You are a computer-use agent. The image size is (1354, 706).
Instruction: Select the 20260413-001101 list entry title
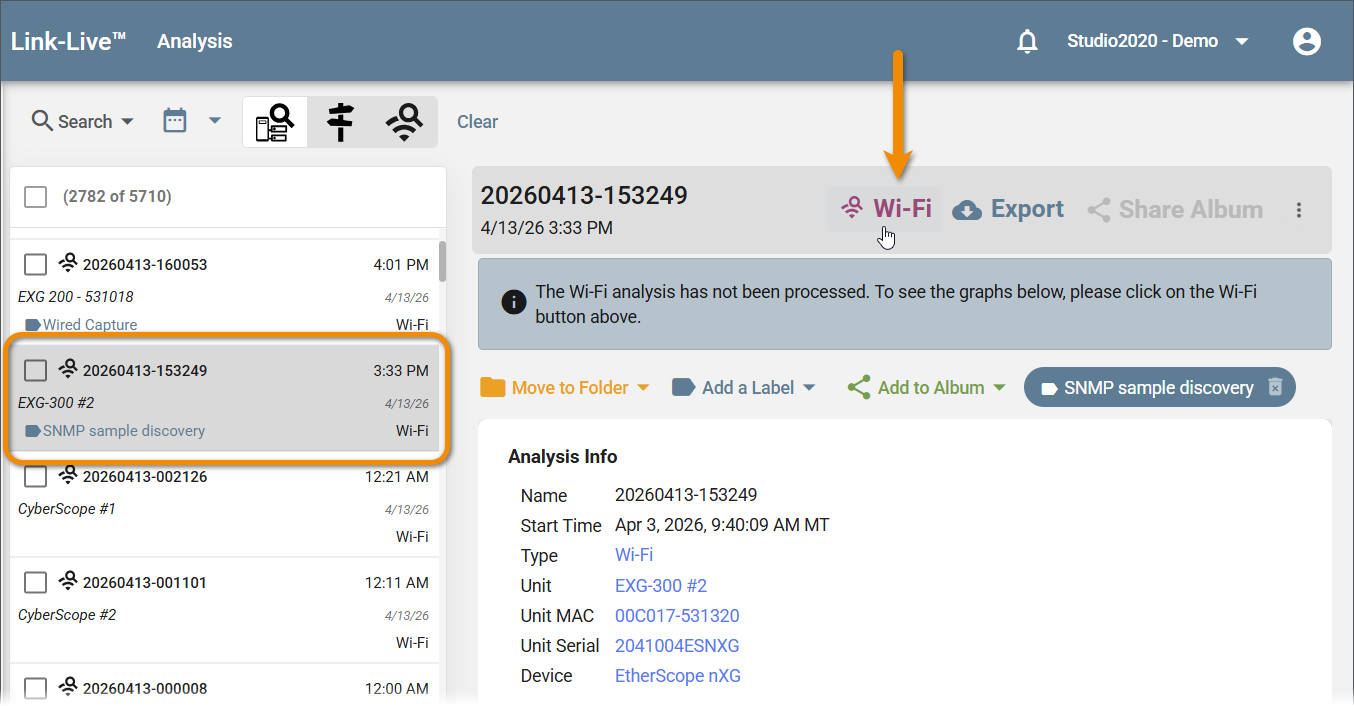pos(145,583)
